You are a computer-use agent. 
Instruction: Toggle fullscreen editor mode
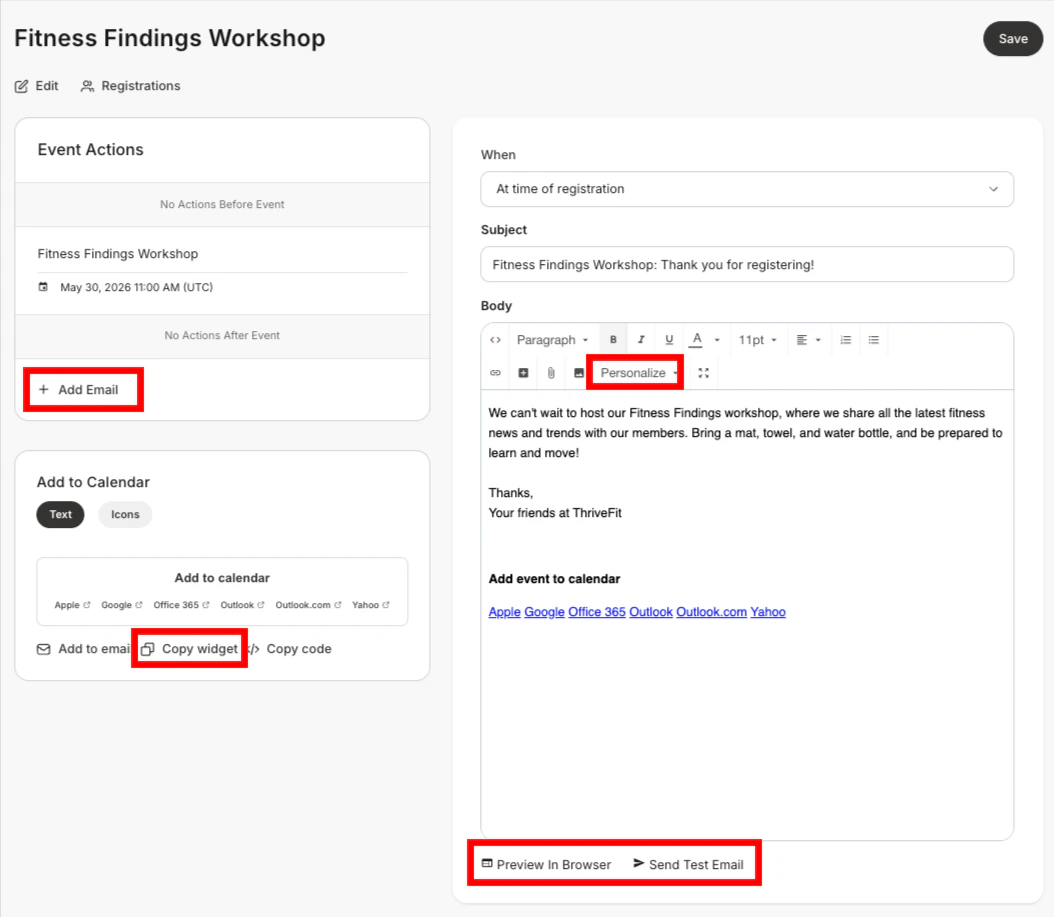(x=703, y=372)
